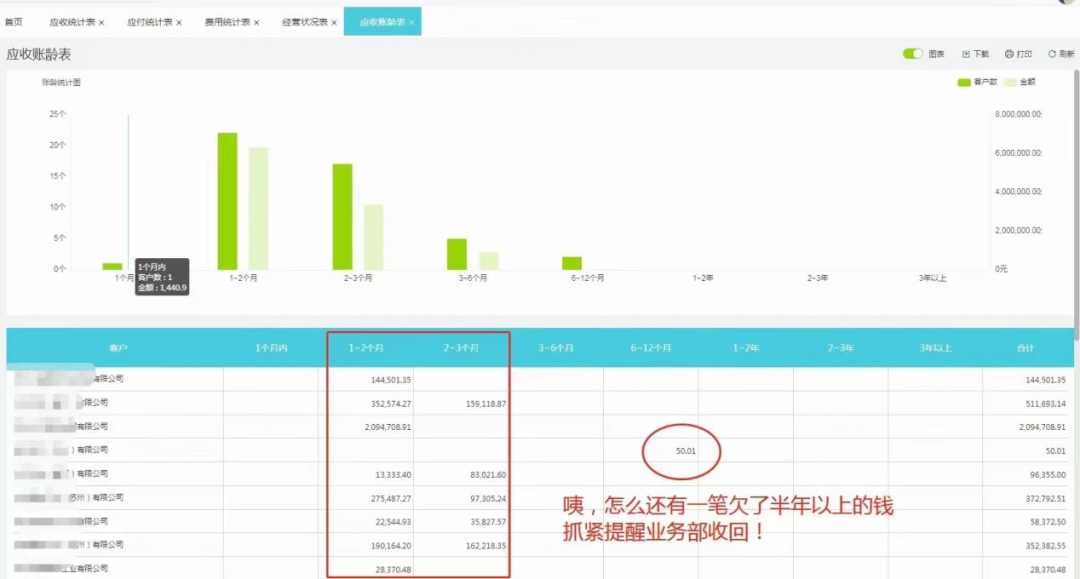1080x579 pixels.
Task: Toggle 金额 legend series visibility
Action: (1020, 82)
